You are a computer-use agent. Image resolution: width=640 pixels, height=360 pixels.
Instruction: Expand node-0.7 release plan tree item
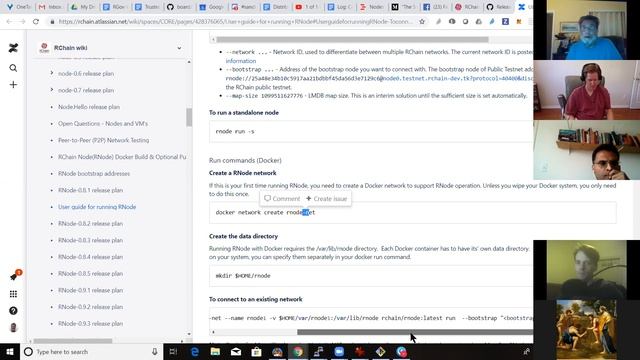(x=52, y=90)
